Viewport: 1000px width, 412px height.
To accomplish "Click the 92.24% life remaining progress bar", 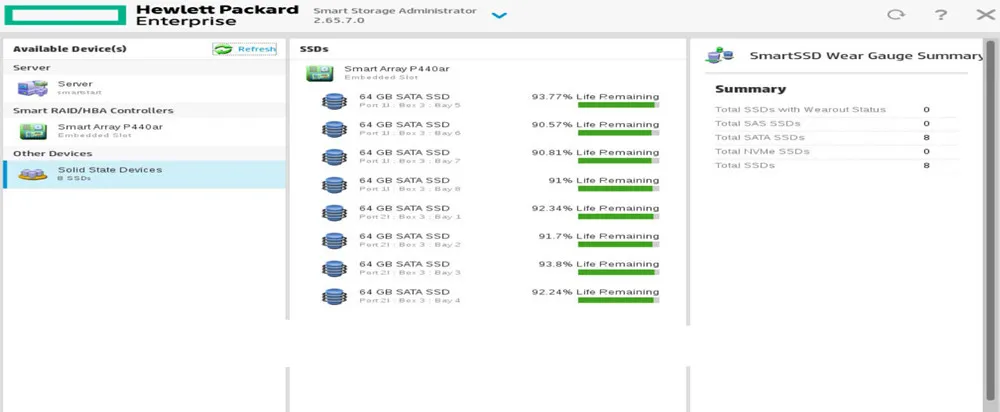I will click(619, 300).
